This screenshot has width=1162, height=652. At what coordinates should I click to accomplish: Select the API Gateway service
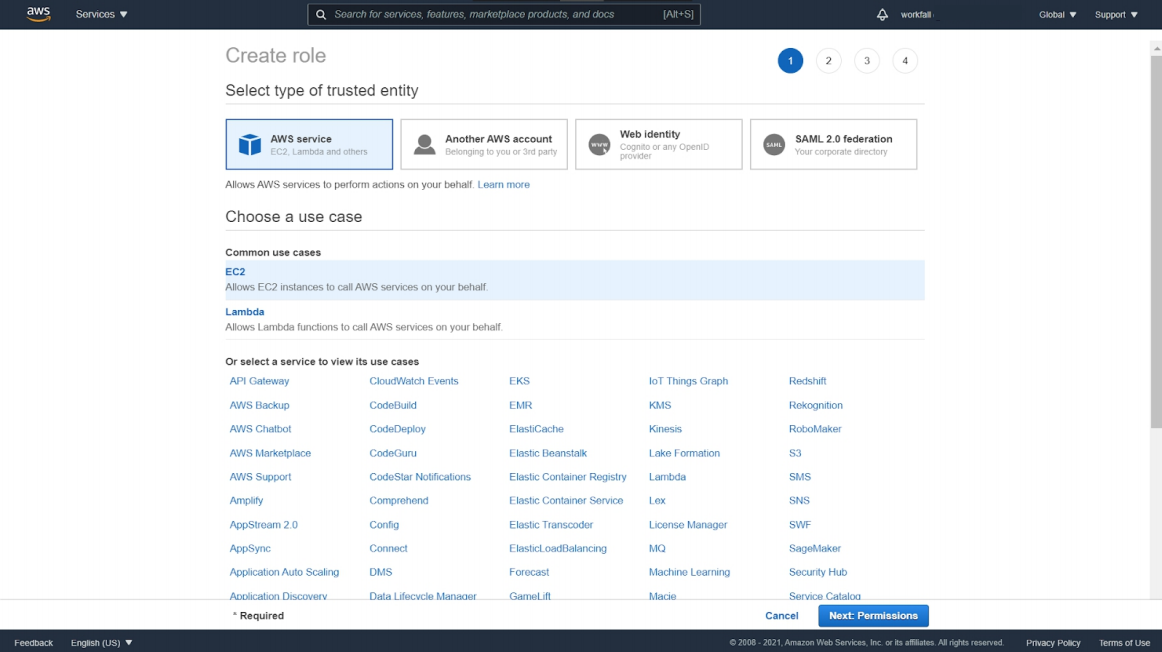[x=259, y=381]
